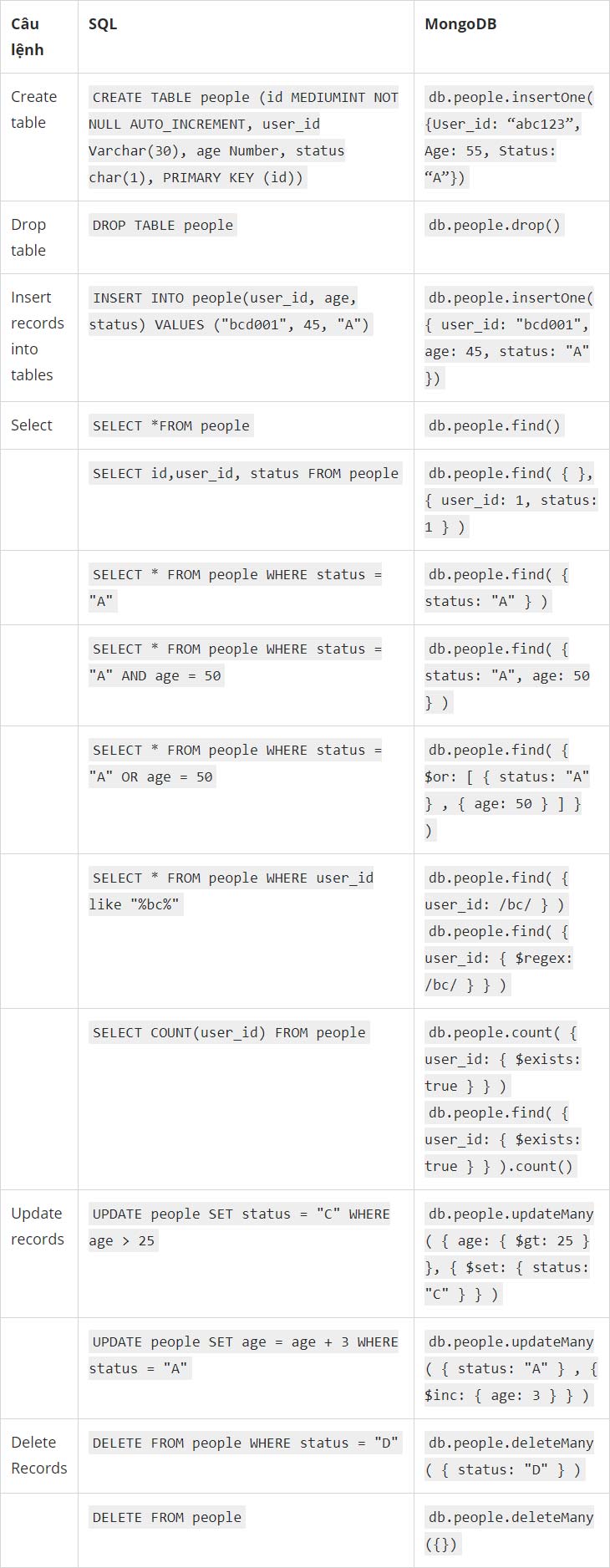Click the SQL column header

coord(103,24)
